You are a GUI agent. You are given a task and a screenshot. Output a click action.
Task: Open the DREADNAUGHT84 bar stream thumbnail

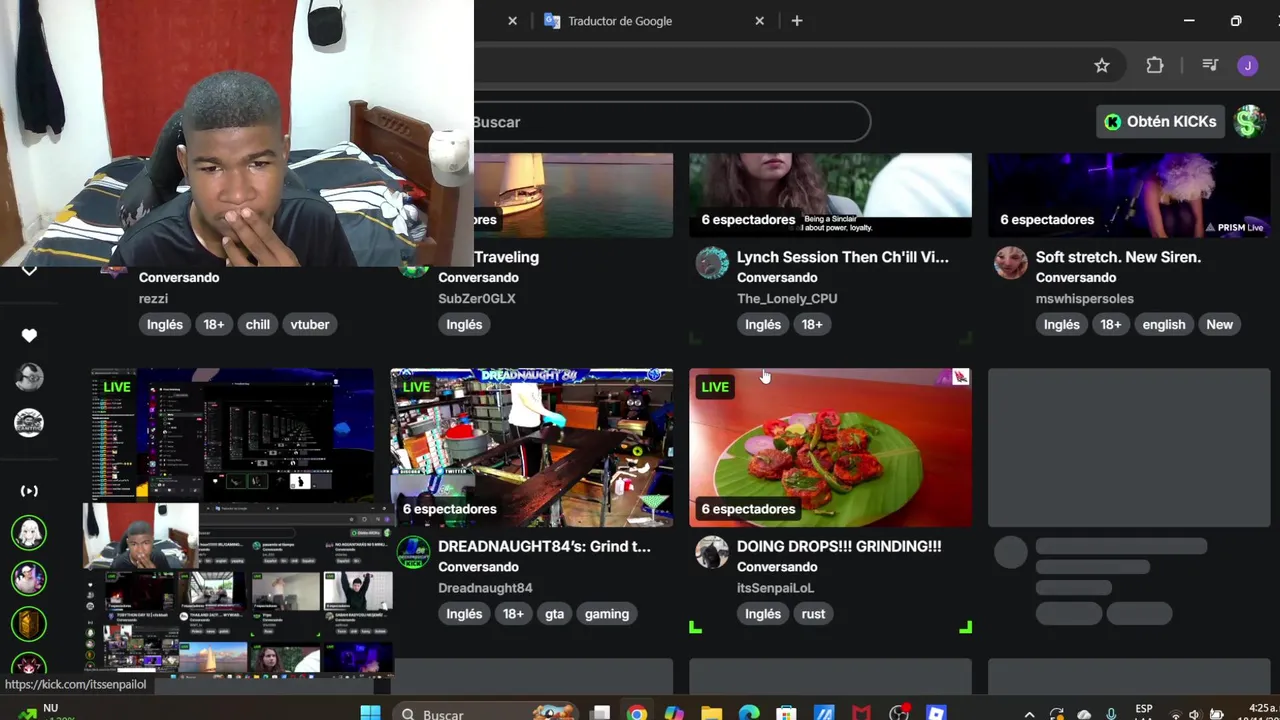pos(532,447)
